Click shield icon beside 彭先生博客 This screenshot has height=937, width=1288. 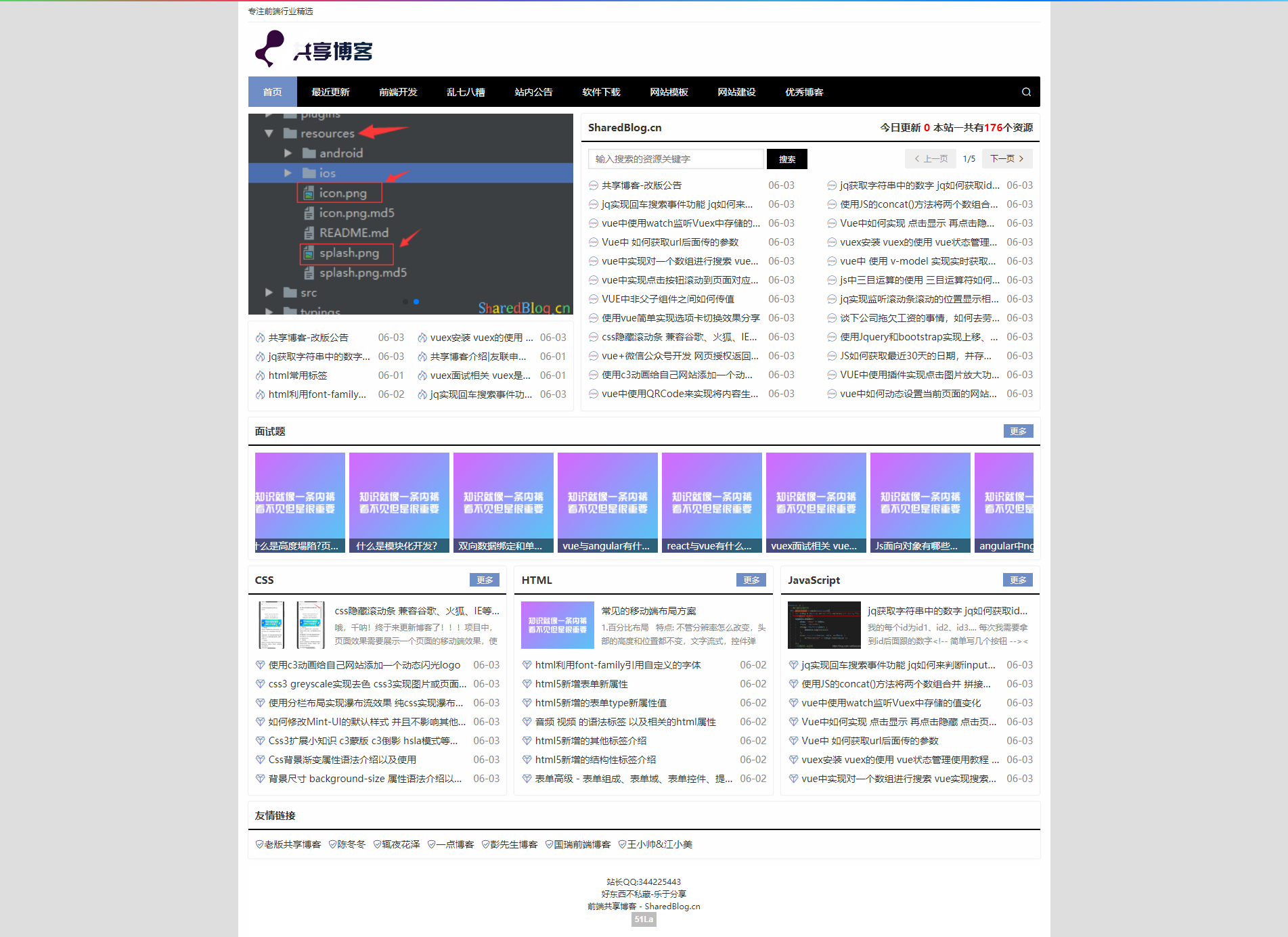485,844
